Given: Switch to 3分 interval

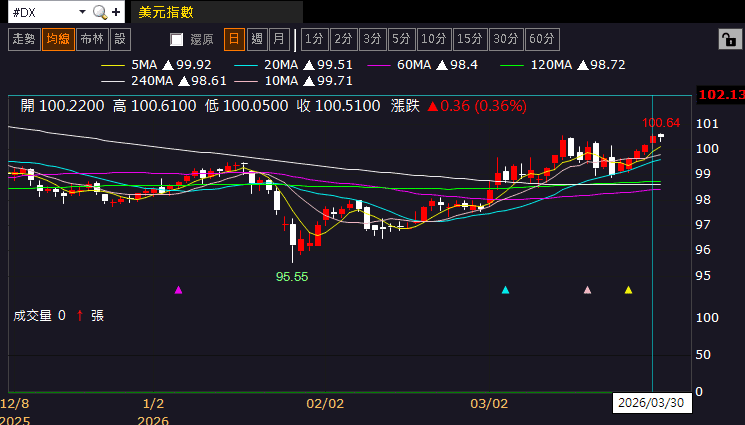Looking at the screenshot, I should [x=372, y=39].
